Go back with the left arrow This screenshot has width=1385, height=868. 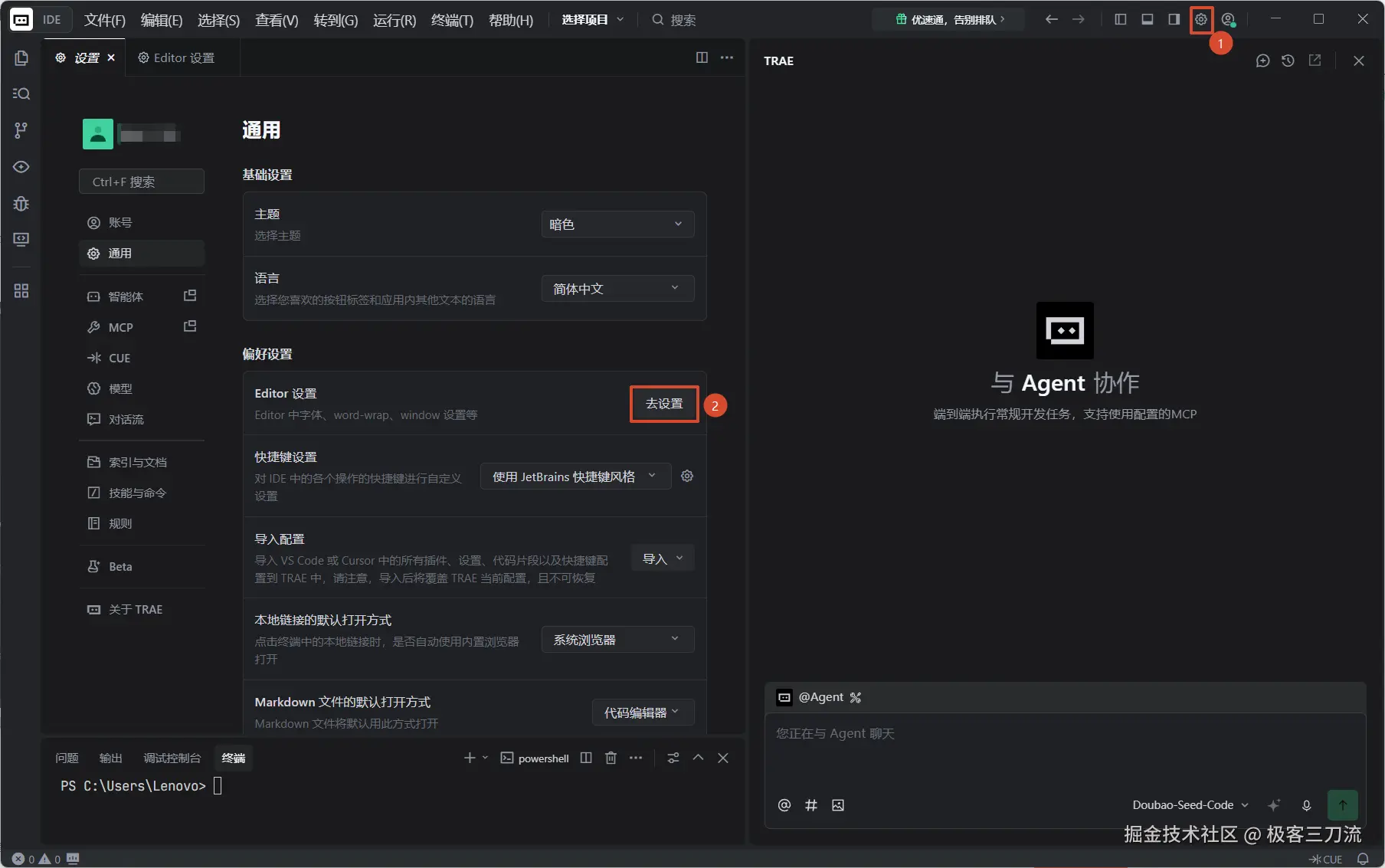coord(1052,19)
